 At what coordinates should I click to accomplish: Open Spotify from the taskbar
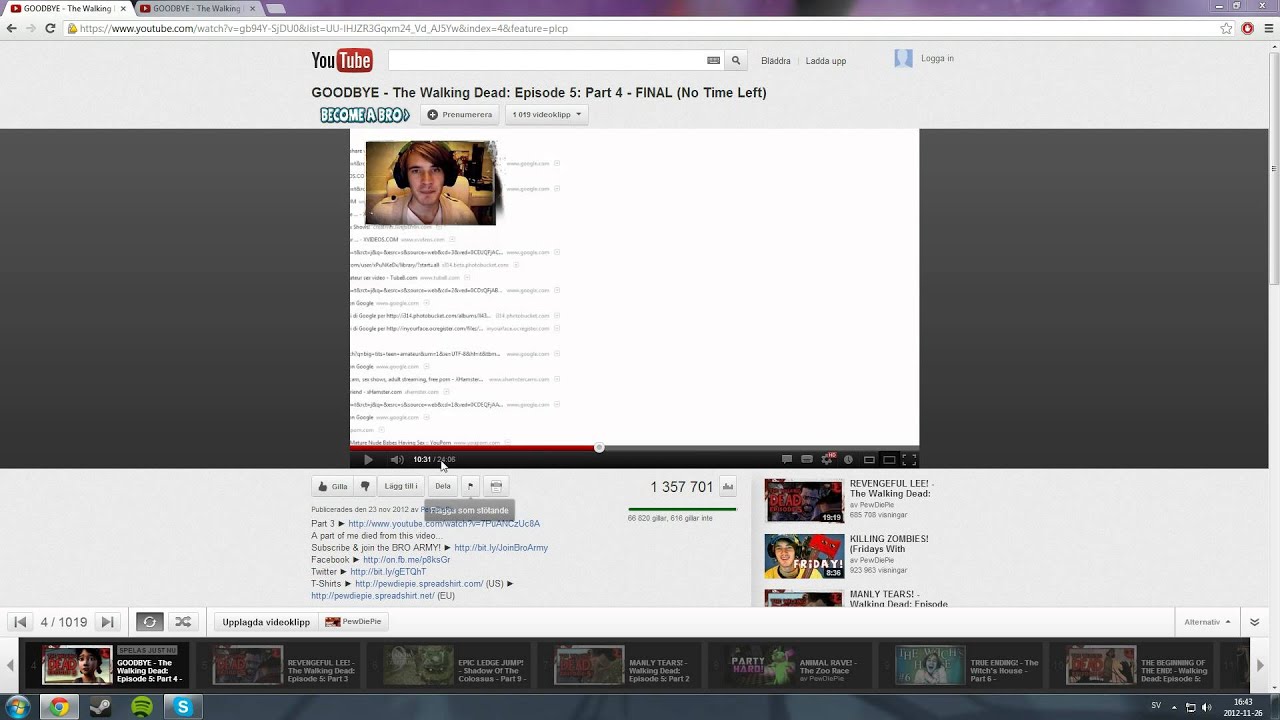pos(142,707)
